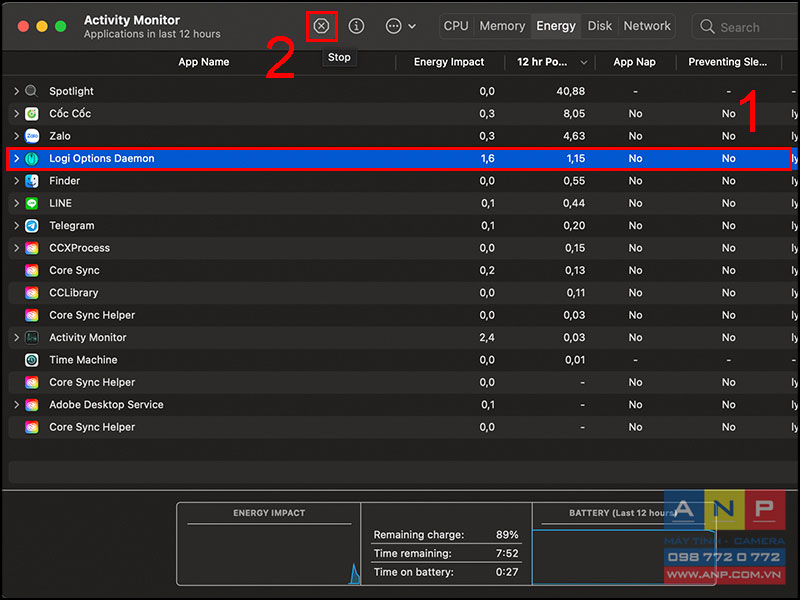Screen dimensions: 800x600
Task: Switch to the Disk tab
Action: pyautogui.click(x=599, y=26)
